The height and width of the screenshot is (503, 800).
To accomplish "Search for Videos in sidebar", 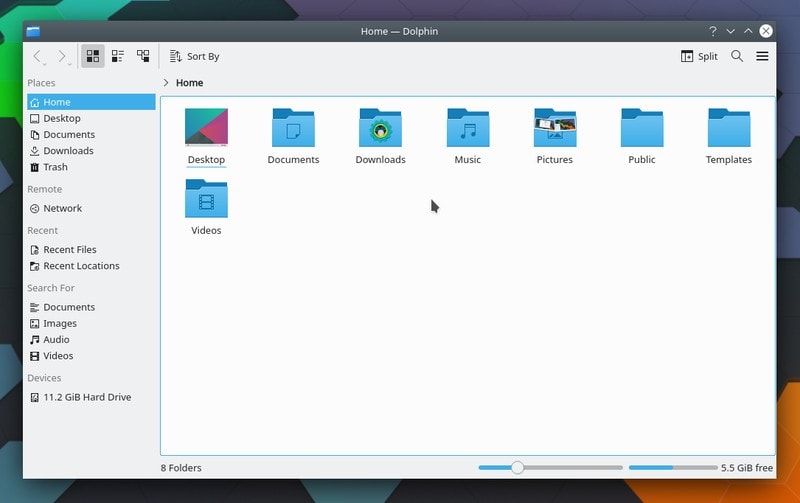I will pyautogui.click(x=91, y=356).
